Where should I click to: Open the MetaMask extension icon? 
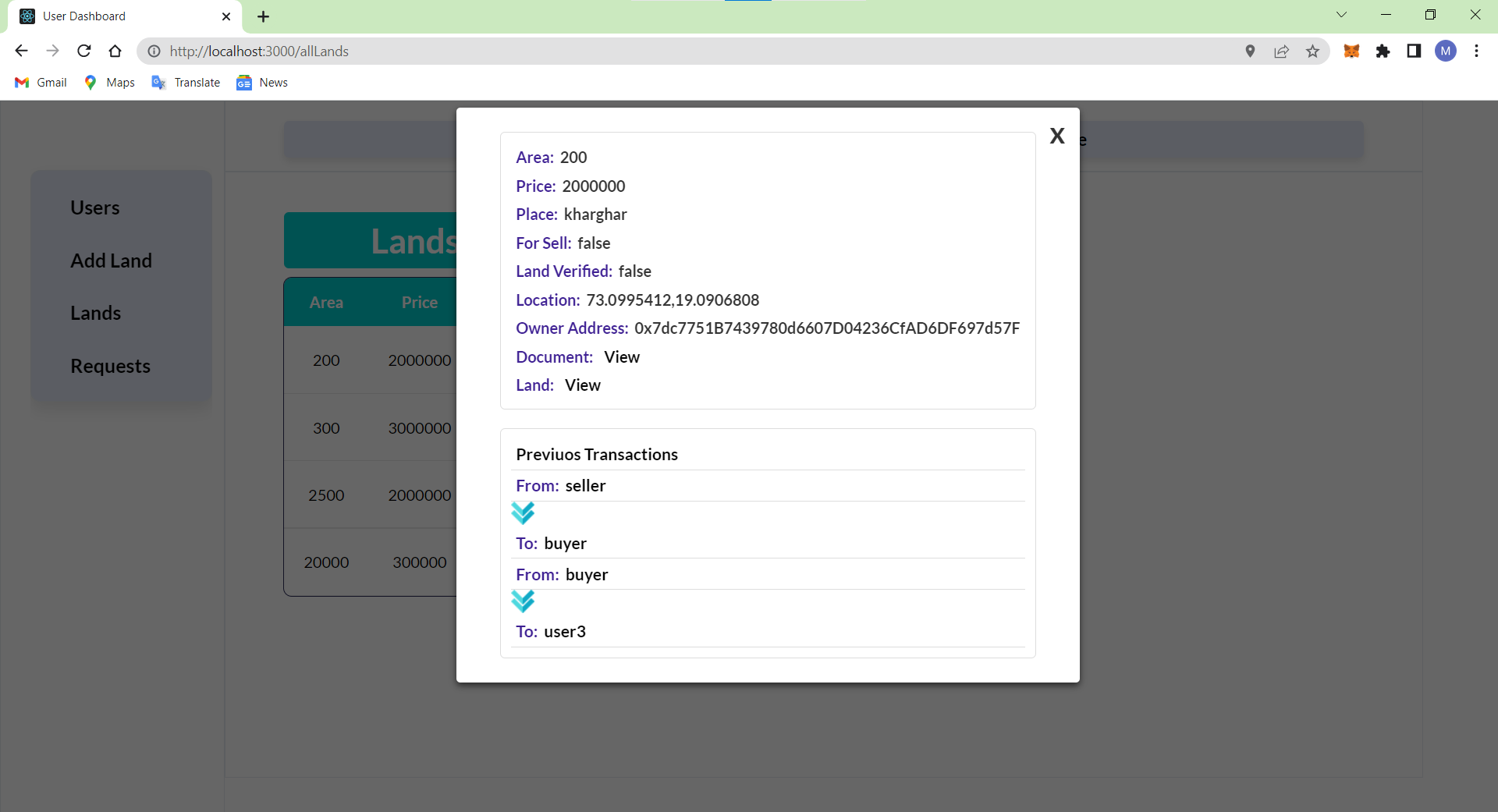click(x=1352, y=51)
